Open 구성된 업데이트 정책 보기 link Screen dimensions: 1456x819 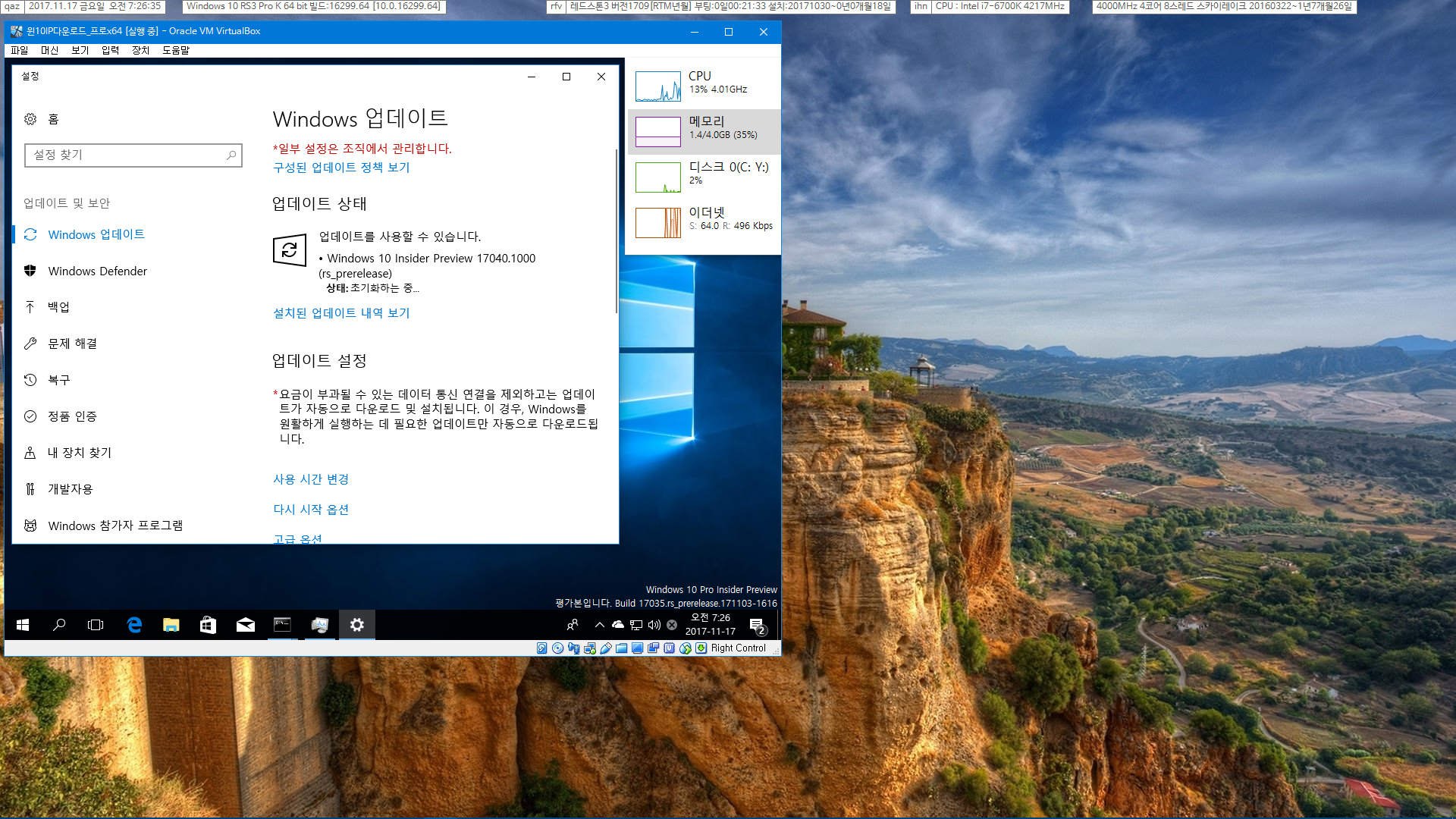click(341, 168)
